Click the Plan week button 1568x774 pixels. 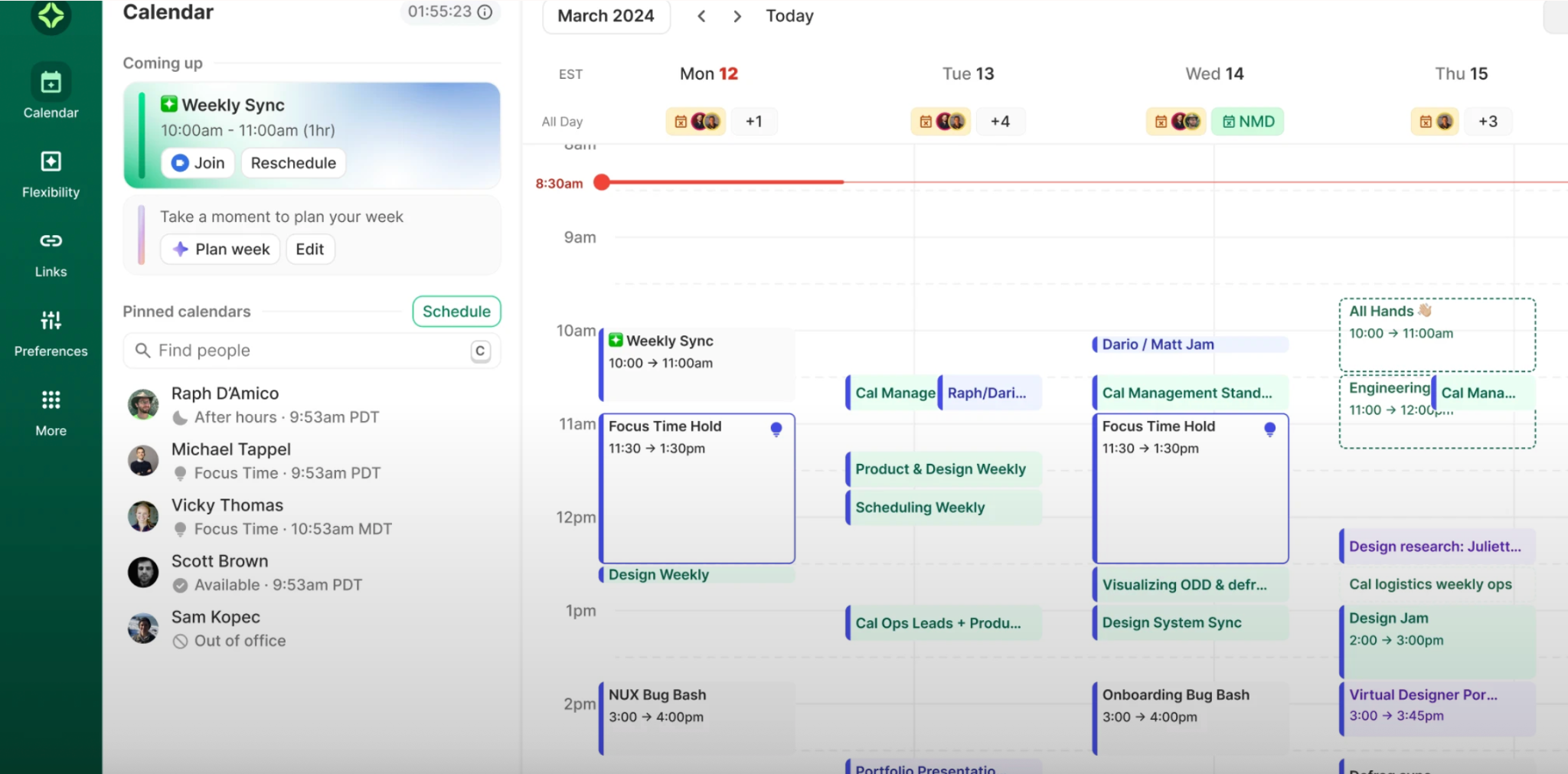coord(220,250)
